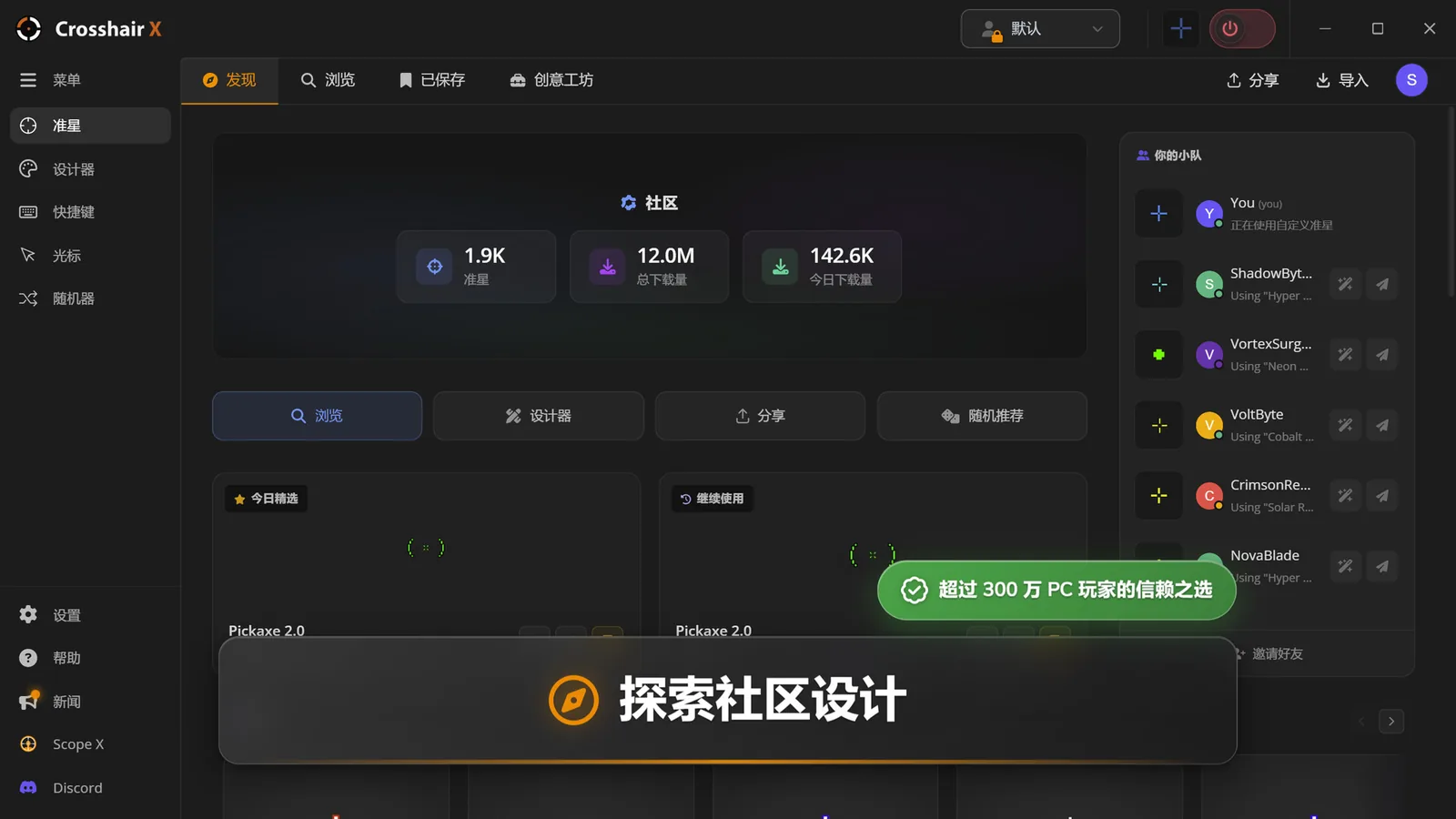The image size is (1456, 819).
Task: Open the 继续使用 Pickaxe 2.0 crosshair preview
Action: tap(873, 553)
